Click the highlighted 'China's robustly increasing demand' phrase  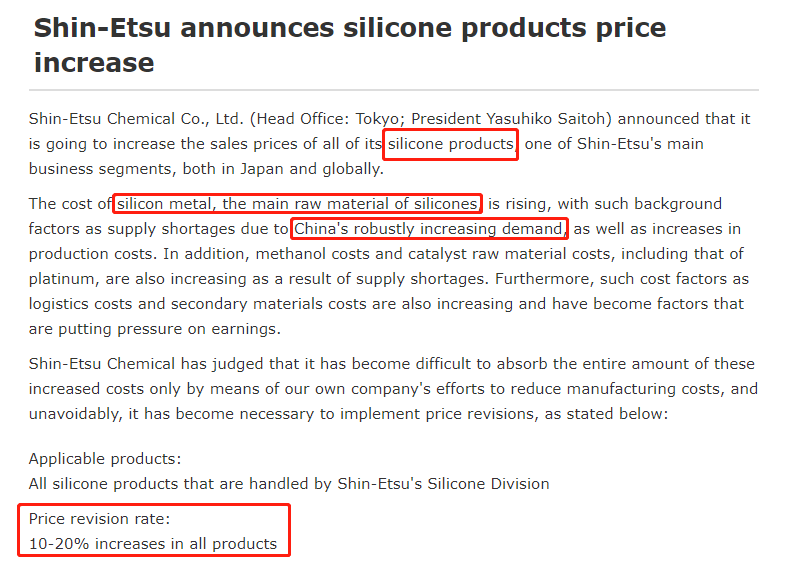(x=429, y=229)
